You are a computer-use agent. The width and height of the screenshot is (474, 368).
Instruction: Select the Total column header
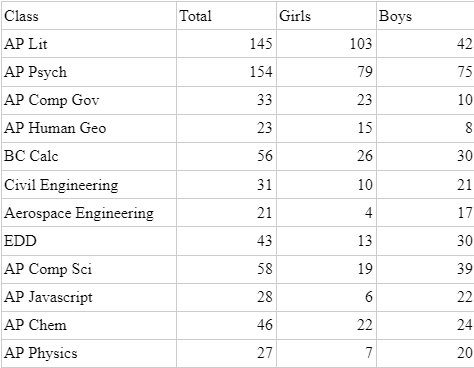click(226, 16)
